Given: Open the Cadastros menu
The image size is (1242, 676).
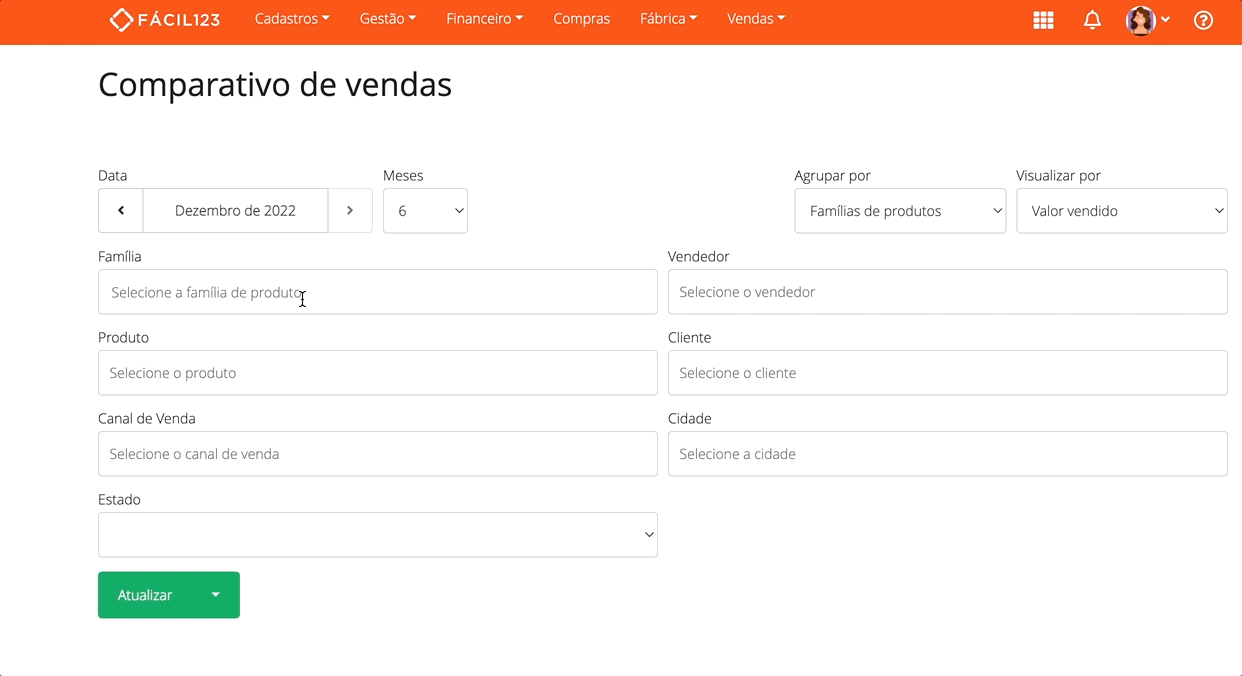Looking at the screenshot, I should 292,19.
